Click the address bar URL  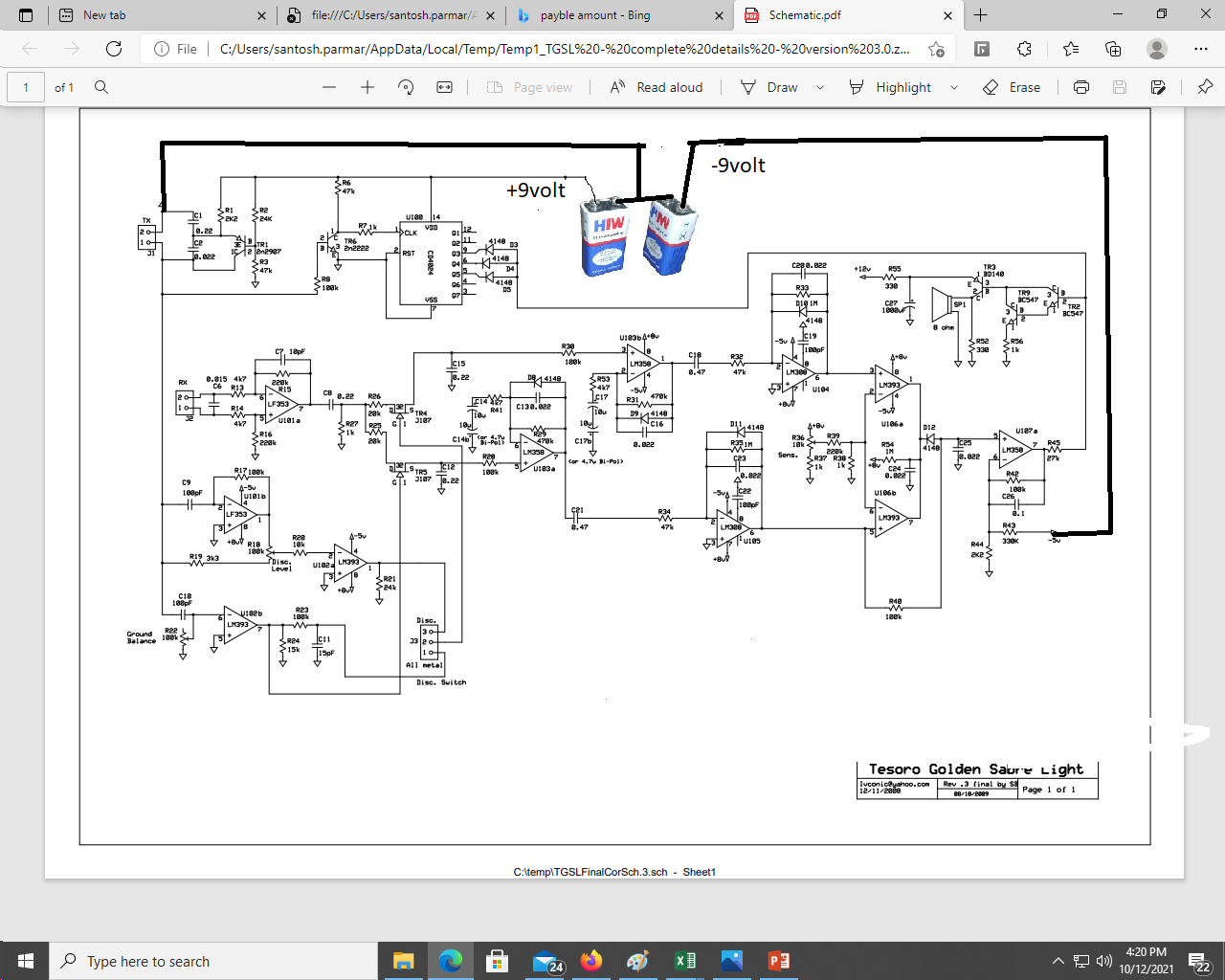coord(565,49)
